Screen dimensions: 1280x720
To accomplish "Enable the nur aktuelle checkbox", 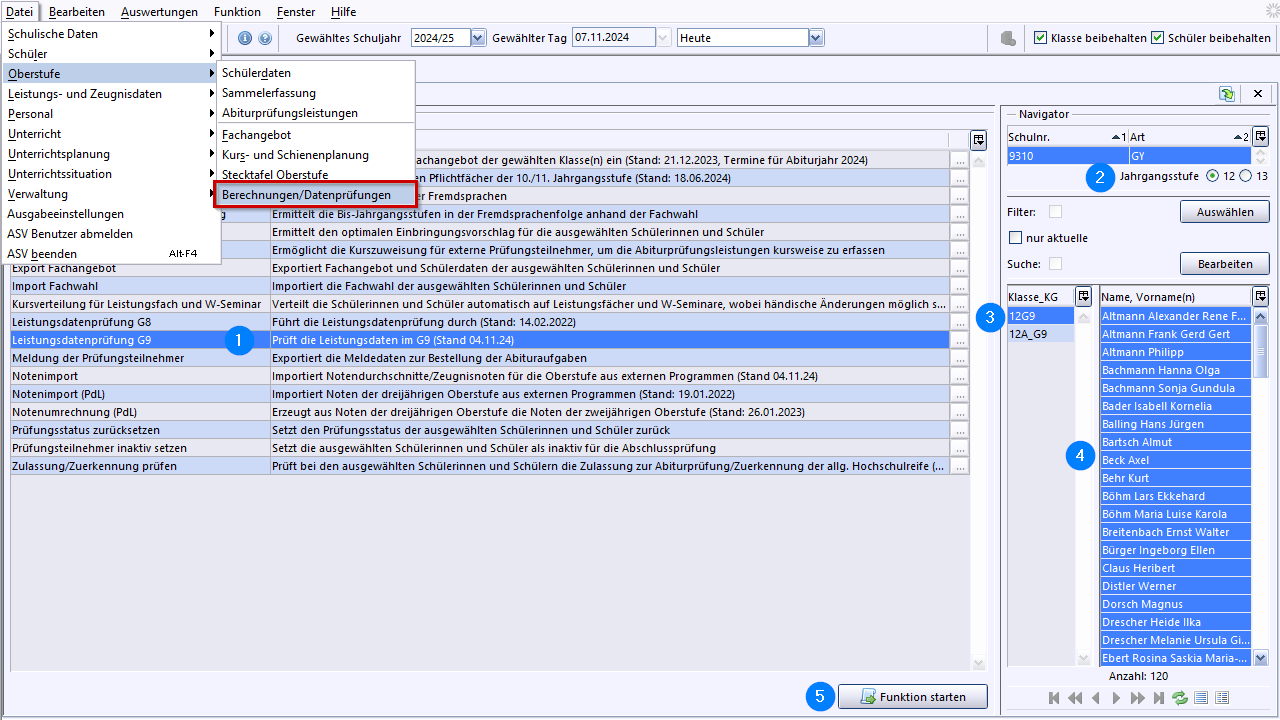I will [1016, 238].
